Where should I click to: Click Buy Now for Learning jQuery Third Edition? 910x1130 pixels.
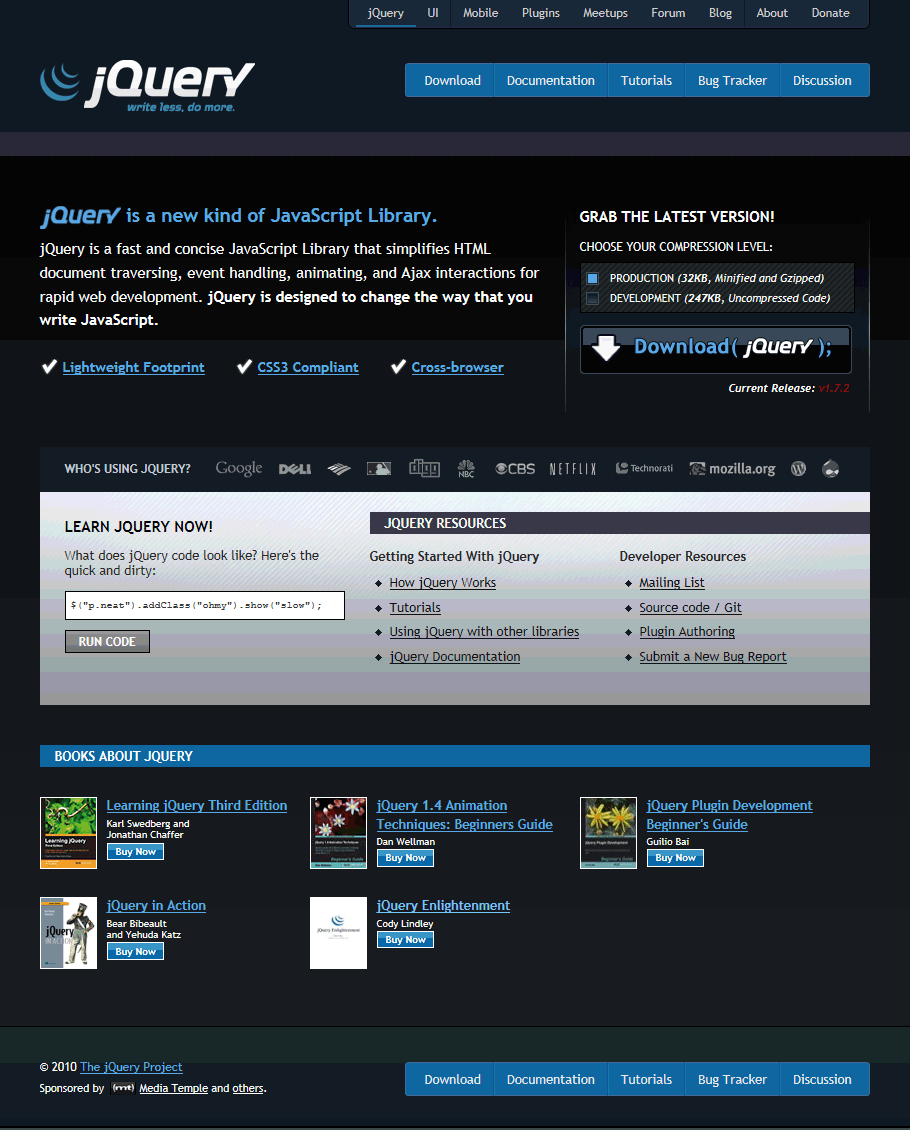tap(135, 852)
